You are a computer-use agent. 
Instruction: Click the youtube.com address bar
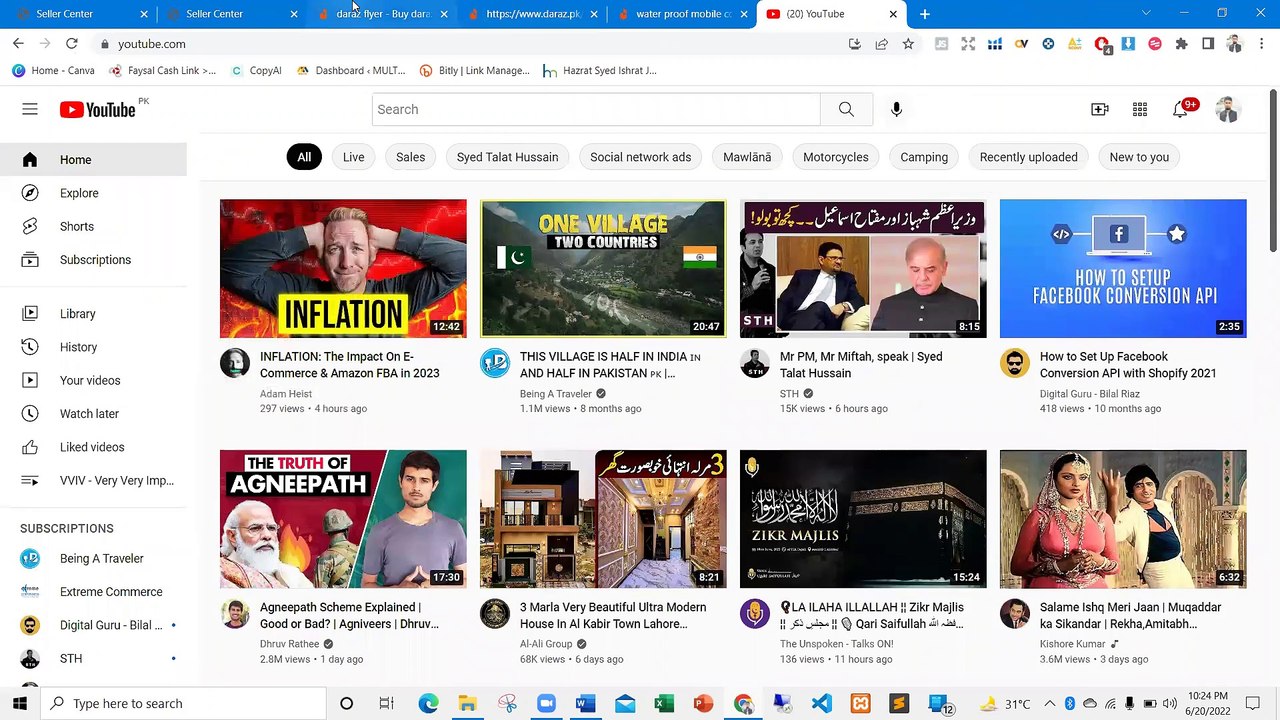[470, 44]
